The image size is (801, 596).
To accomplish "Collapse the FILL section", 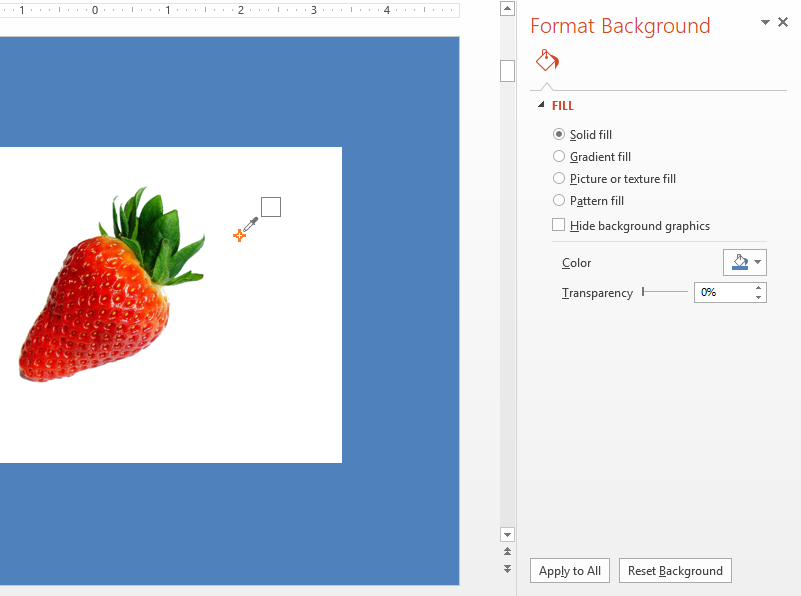I will tap(541, 105).
